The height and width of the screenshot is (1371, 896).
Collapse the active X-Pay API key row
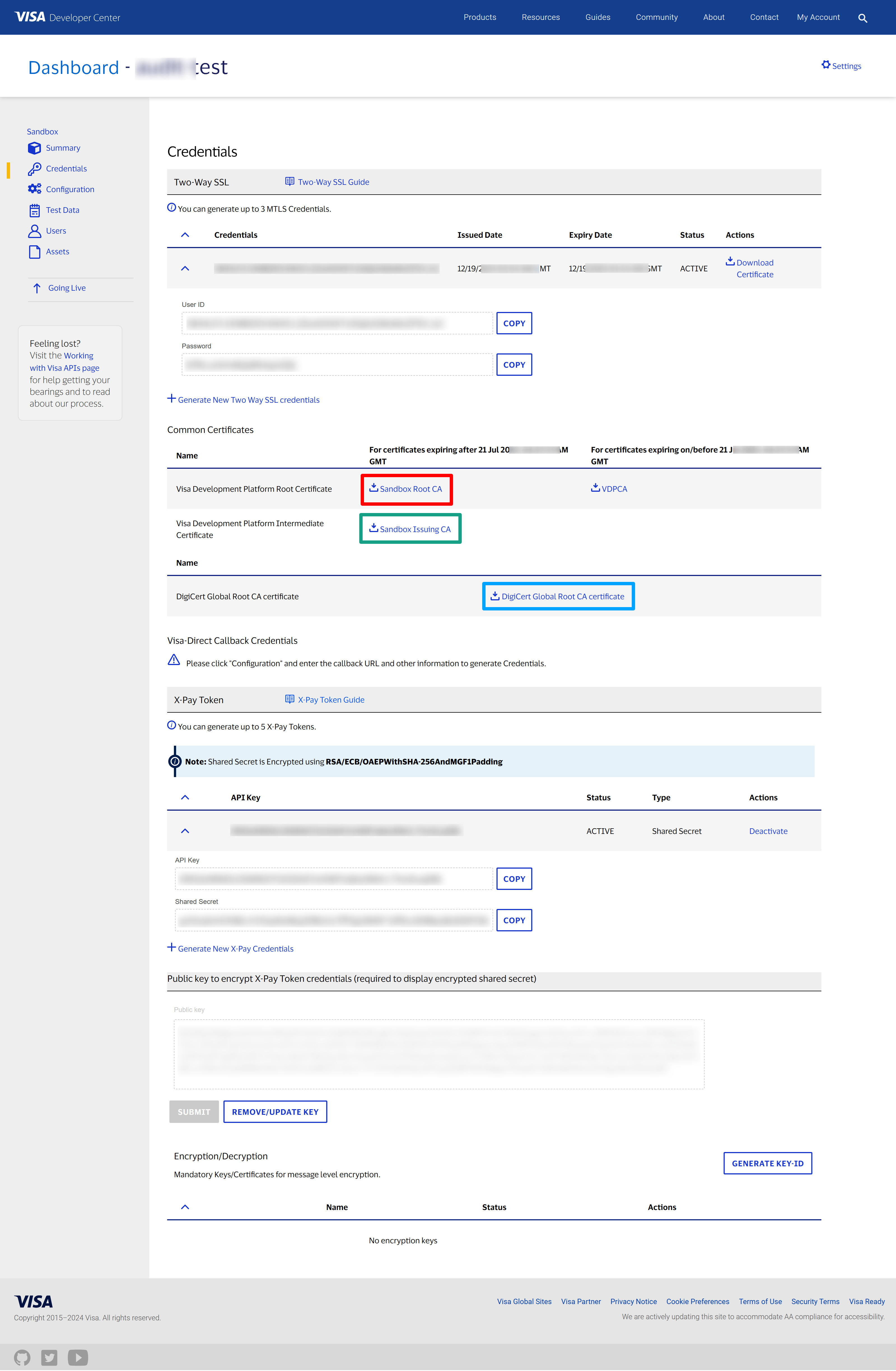click(185, 831)
